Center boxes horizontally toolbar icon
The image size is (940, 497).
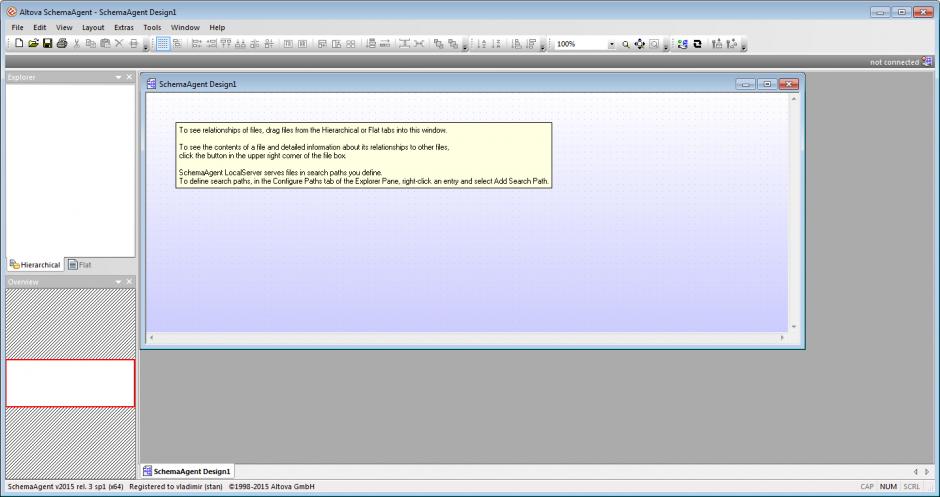coord(269,44)
